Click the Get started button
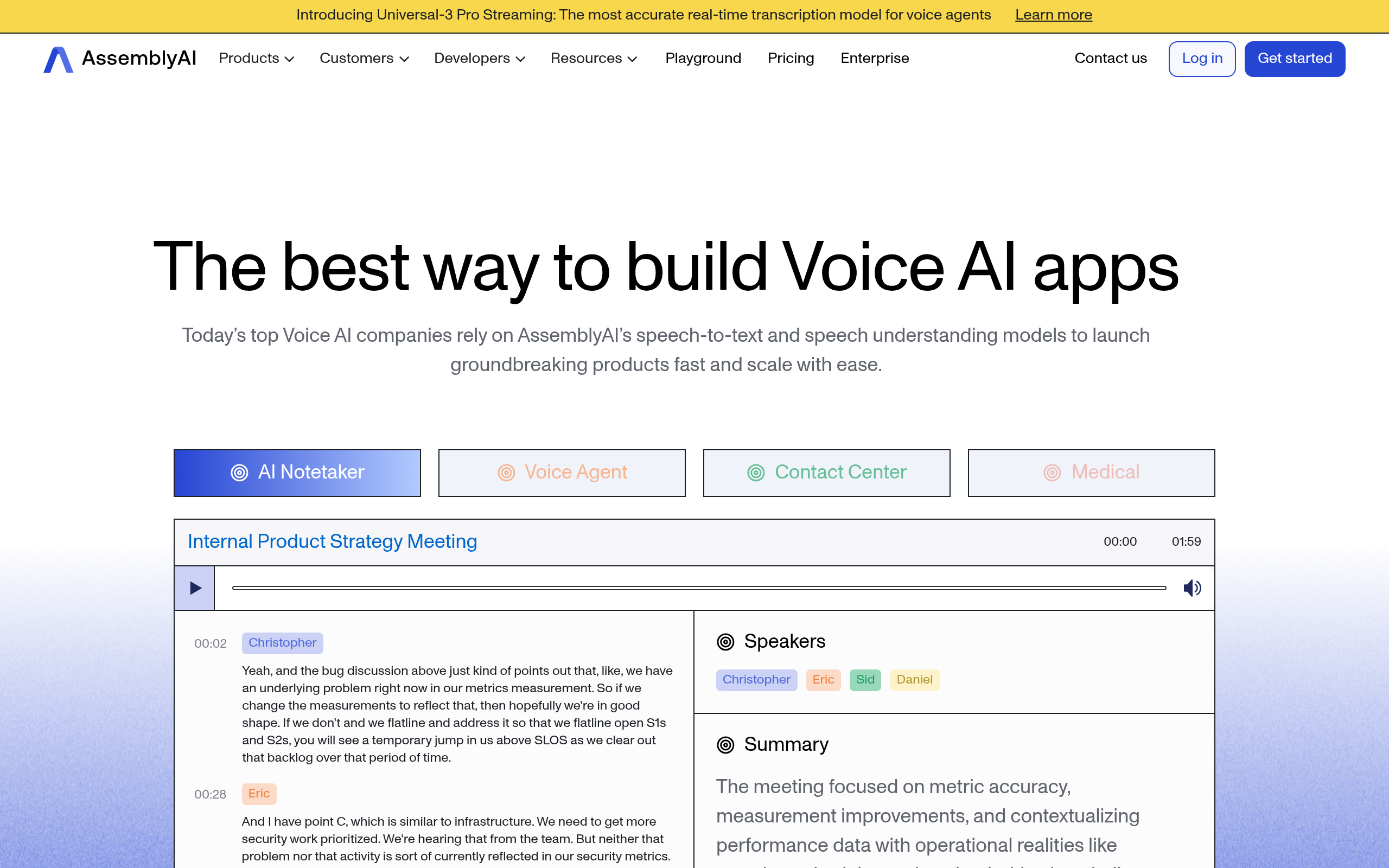1389x868 pixels. point(1295,58)
